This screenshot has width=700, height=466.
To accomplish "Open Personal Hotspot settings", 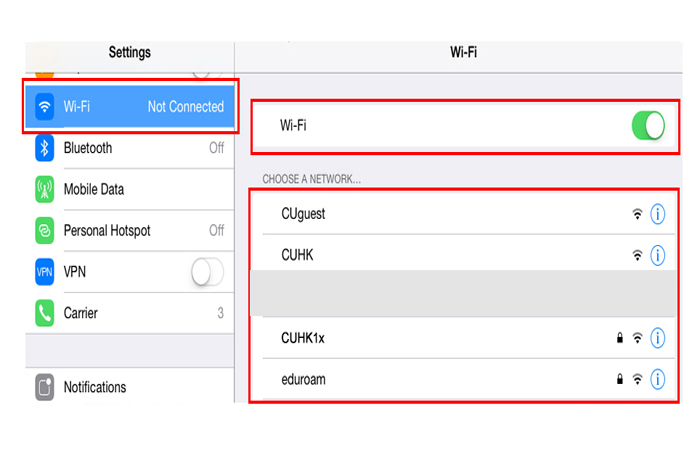I will [x=130, y=230].
